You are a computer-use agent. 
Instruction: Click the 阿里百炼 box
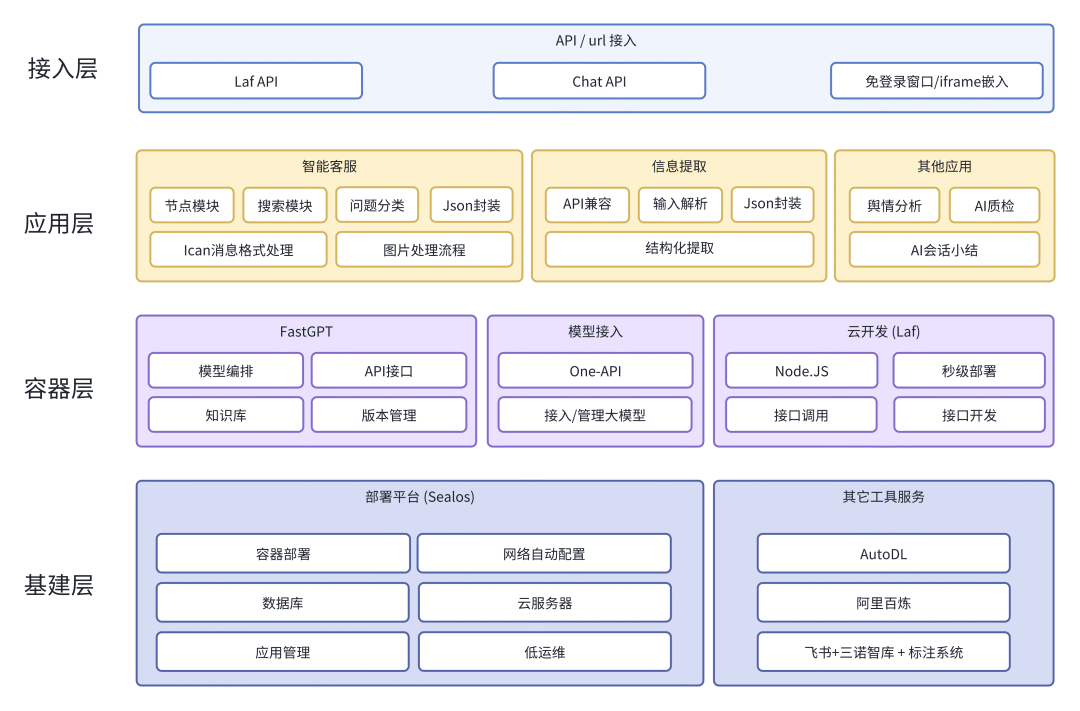click(x=884, y=603)
